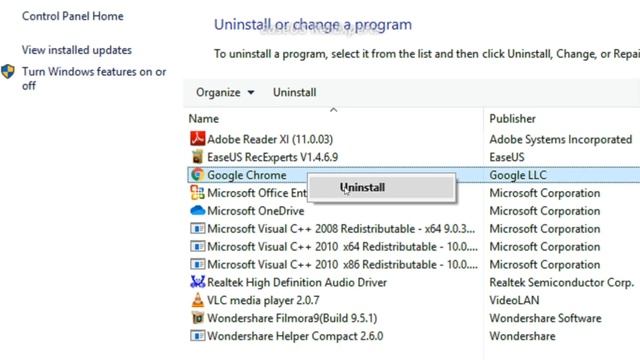Open the Organize dropdown menu
Screen dimensions: 640x360
click(x=225, y=93)
